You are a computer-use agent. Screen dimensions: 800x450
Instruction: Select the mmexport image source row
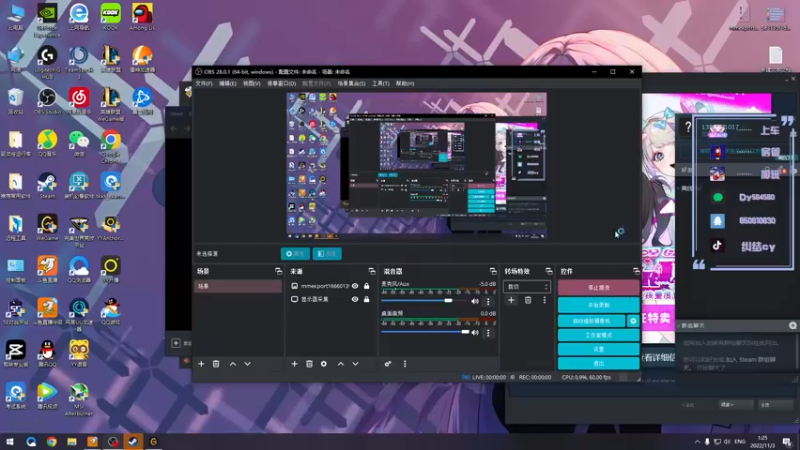point(329,286)
